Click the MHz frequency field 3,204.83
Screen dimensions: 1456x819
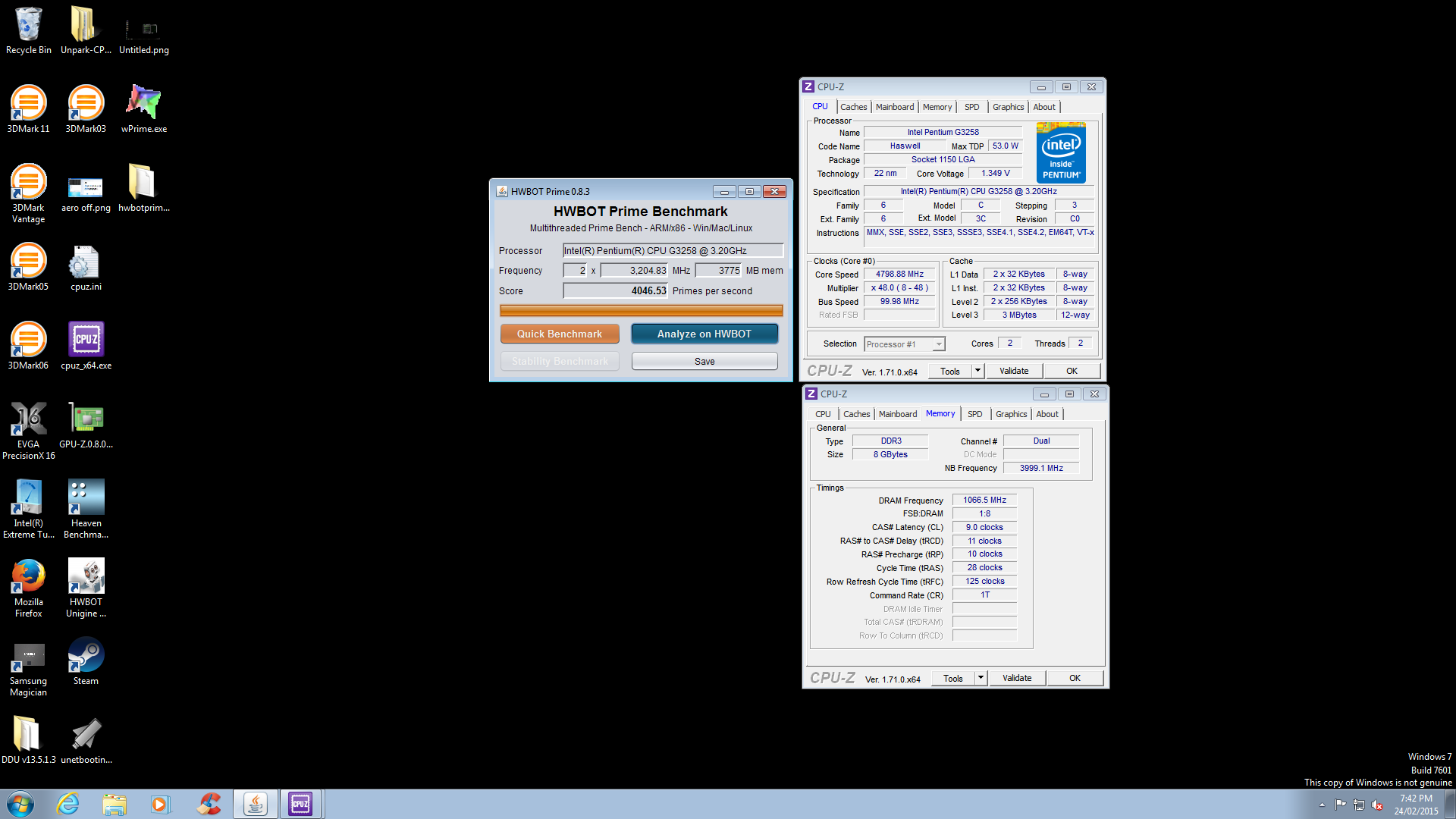click(x=635, y=270)
